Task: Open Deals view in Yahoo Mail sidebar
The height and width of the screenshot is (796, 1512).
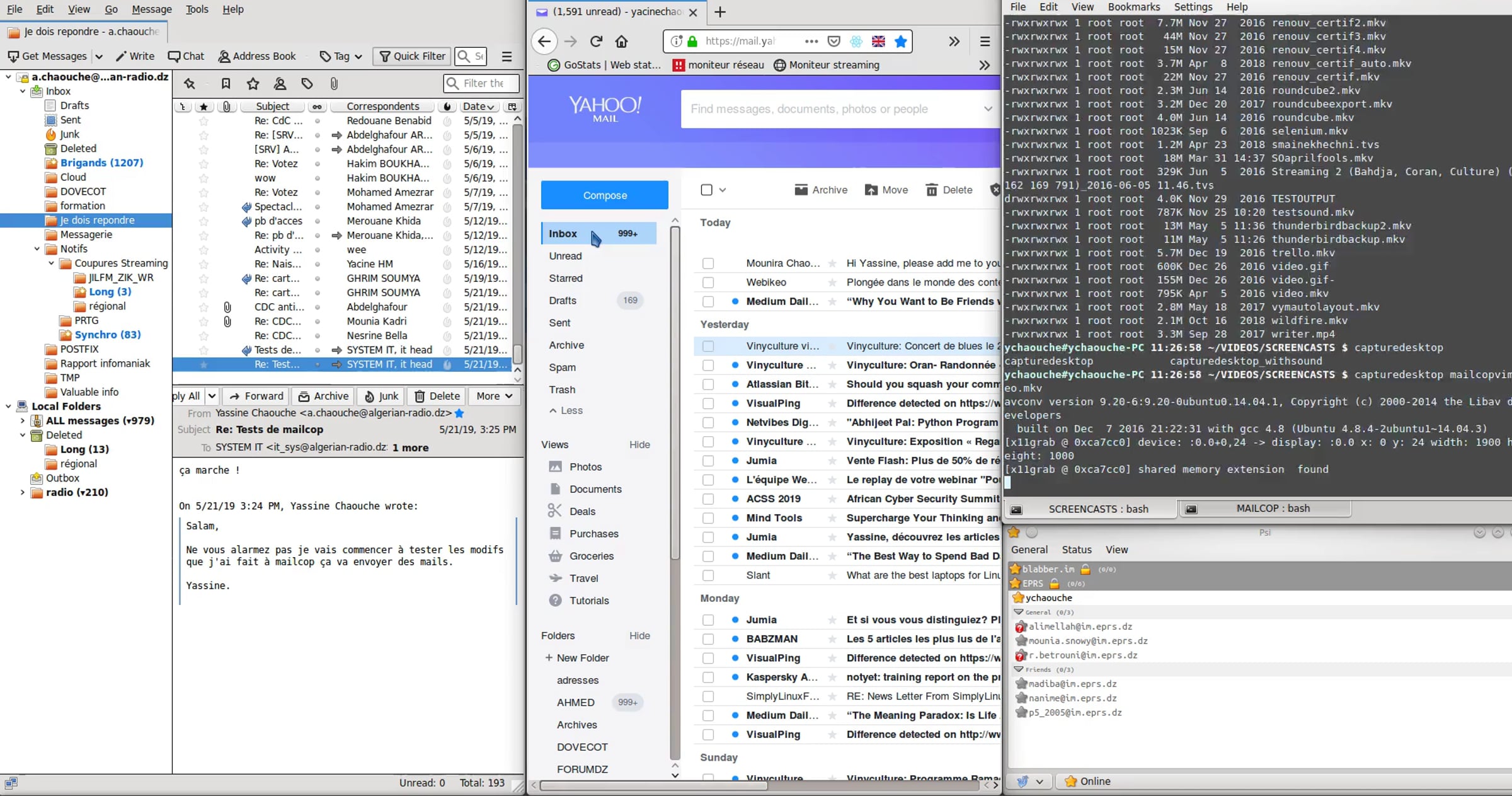Action: click(x=582, y=511)
